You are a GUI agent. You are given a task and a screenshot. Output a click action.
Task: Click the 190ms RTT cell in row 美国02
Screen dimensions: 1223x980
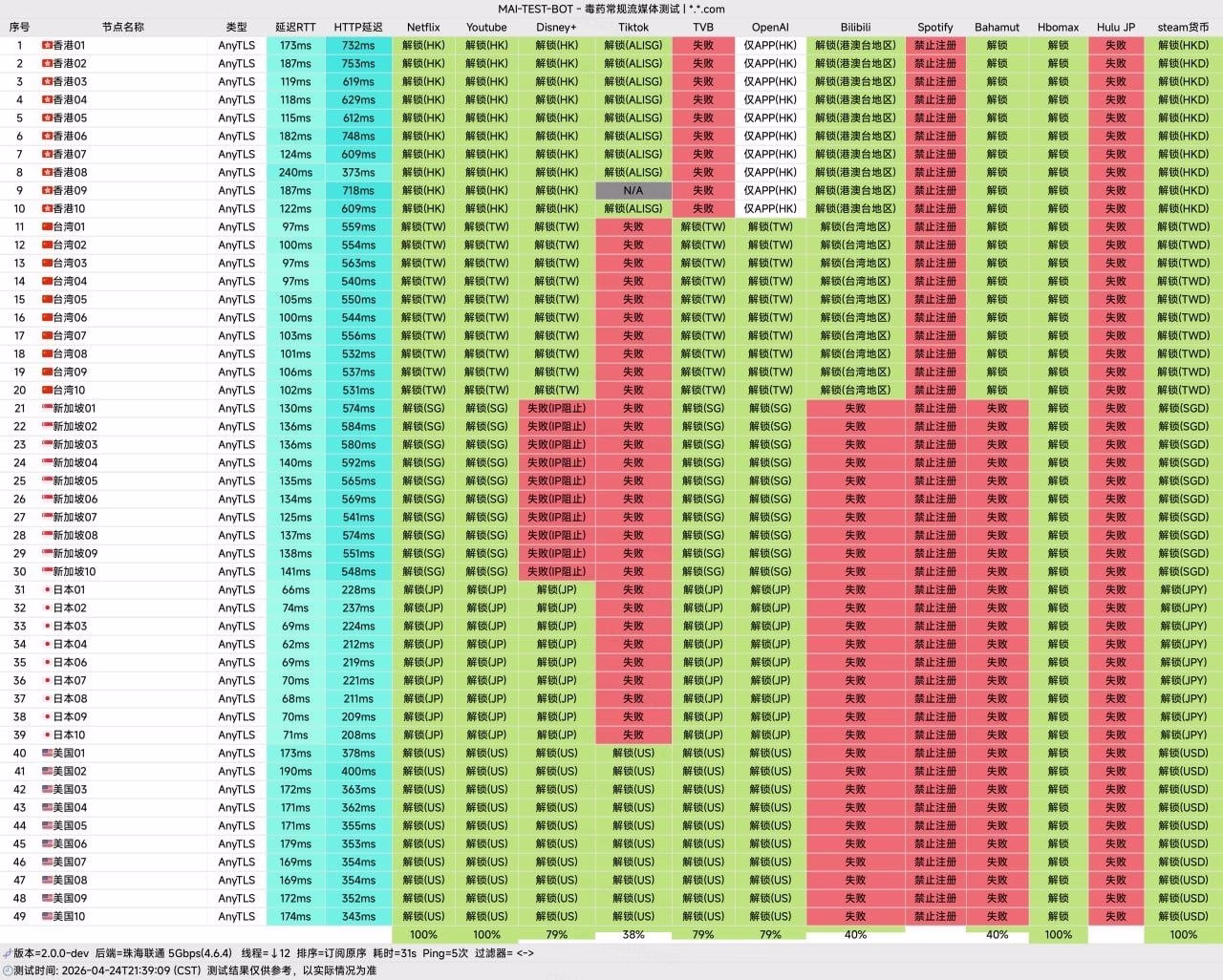295,771
